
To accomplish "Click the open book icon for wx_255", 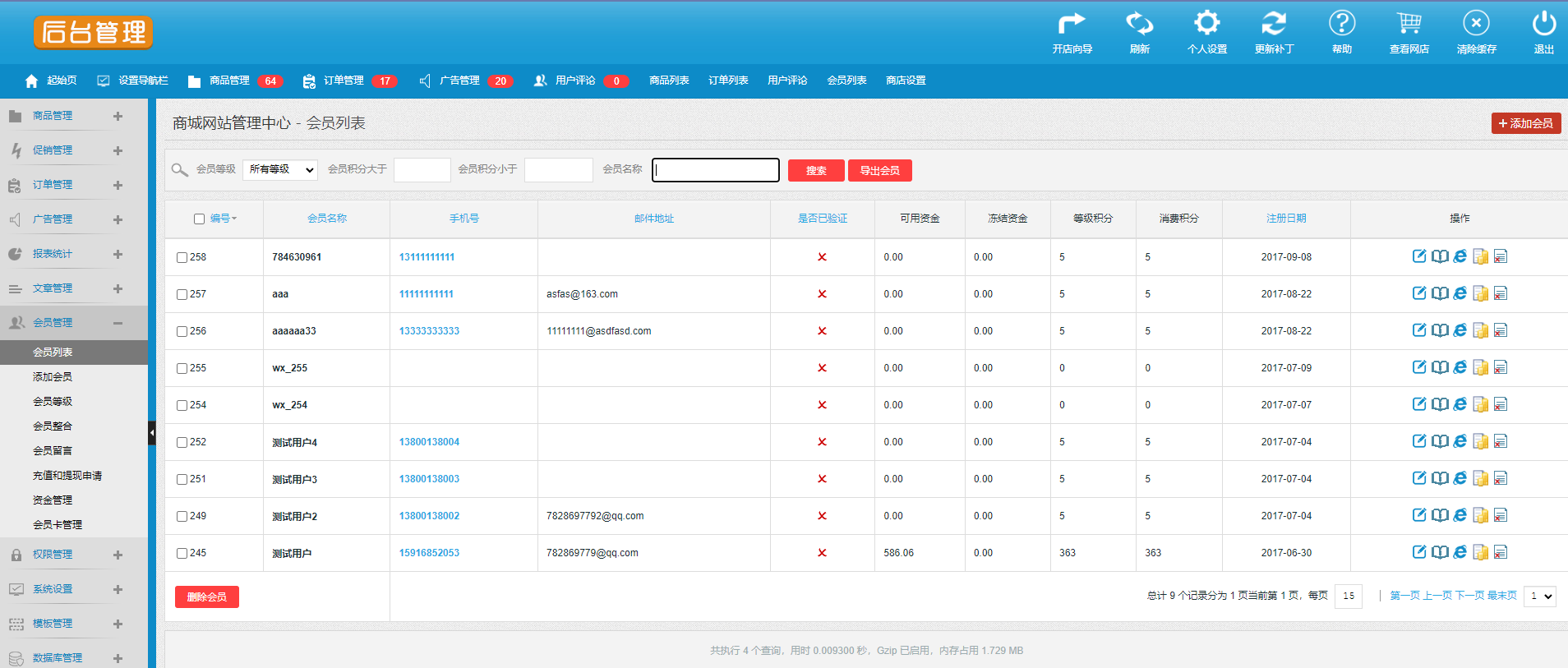I will click(x=1440, y=367).
